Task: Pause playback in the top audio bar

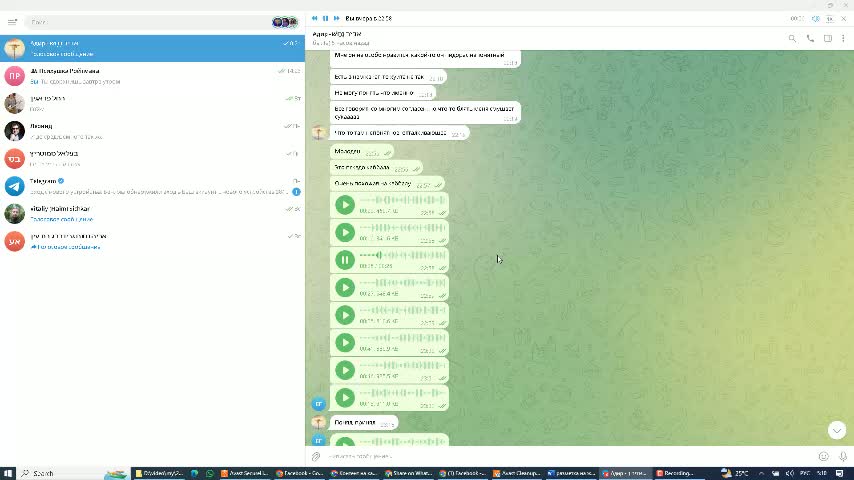Action: [325, 18]
